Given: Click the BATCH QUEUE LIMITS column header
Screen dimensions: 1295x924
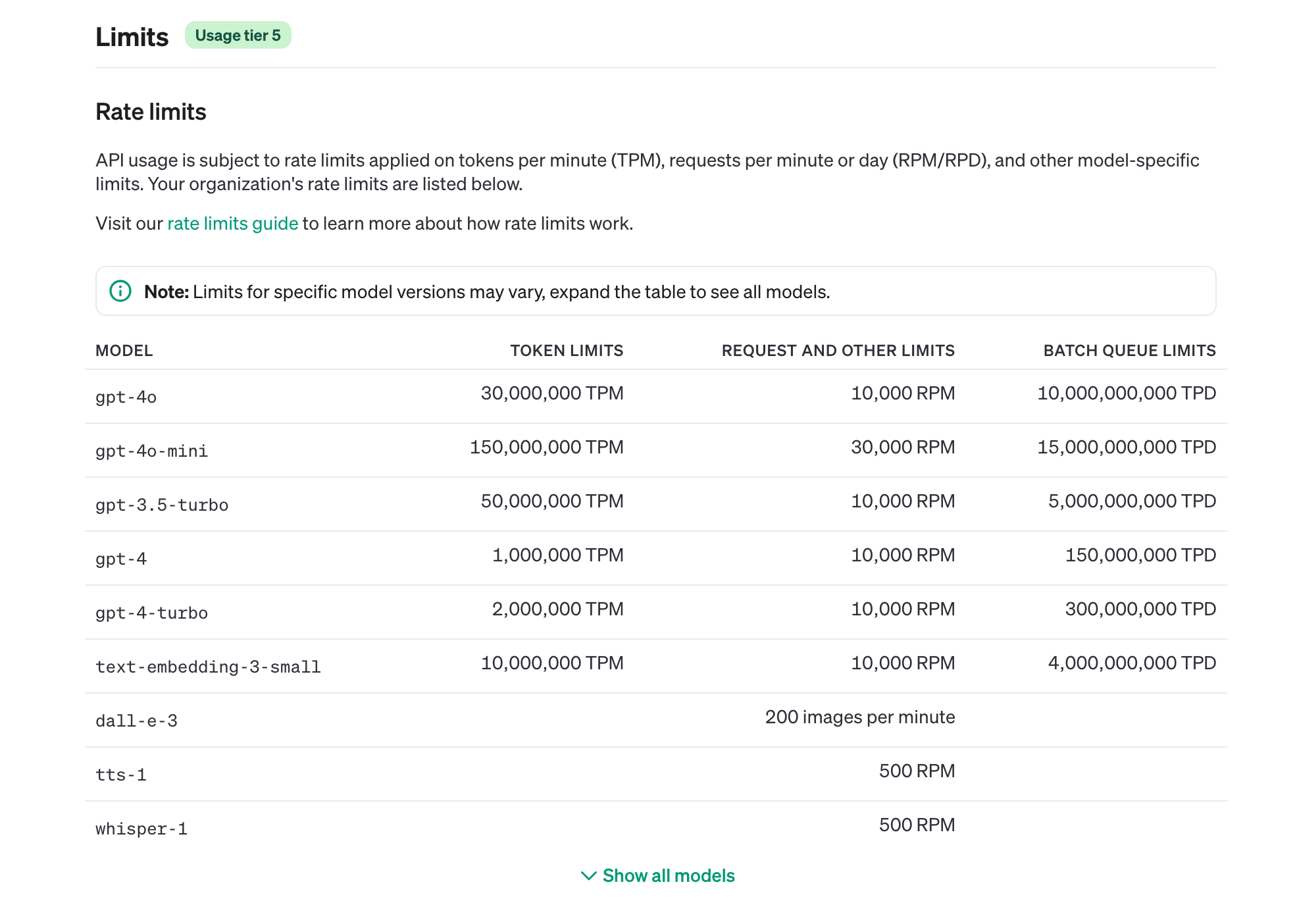Looking at the screenshot, I should coord(1130,351).
